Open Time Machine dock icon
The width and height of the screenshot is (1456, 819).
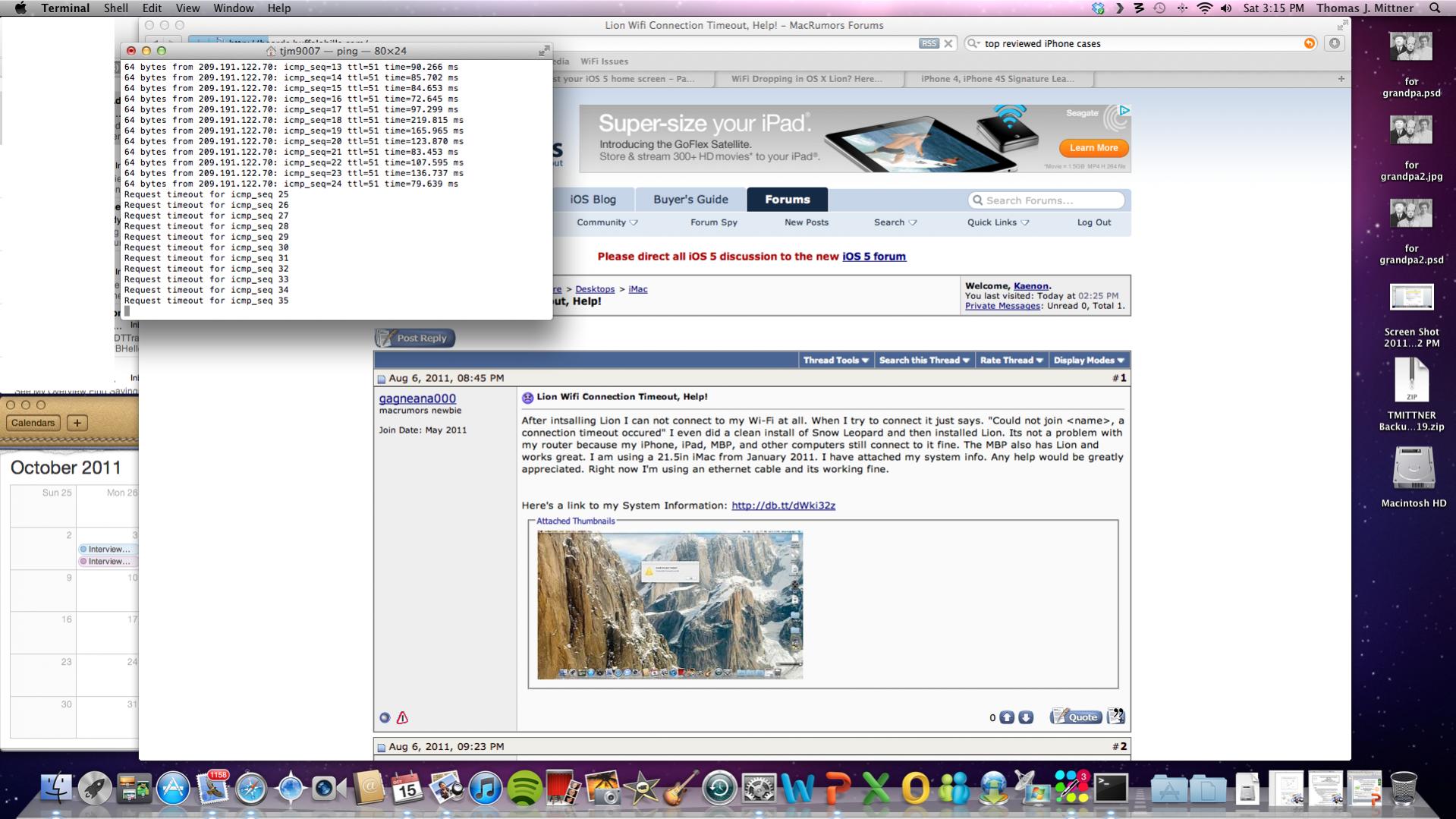pyautogui.click(x=719, y=788)
